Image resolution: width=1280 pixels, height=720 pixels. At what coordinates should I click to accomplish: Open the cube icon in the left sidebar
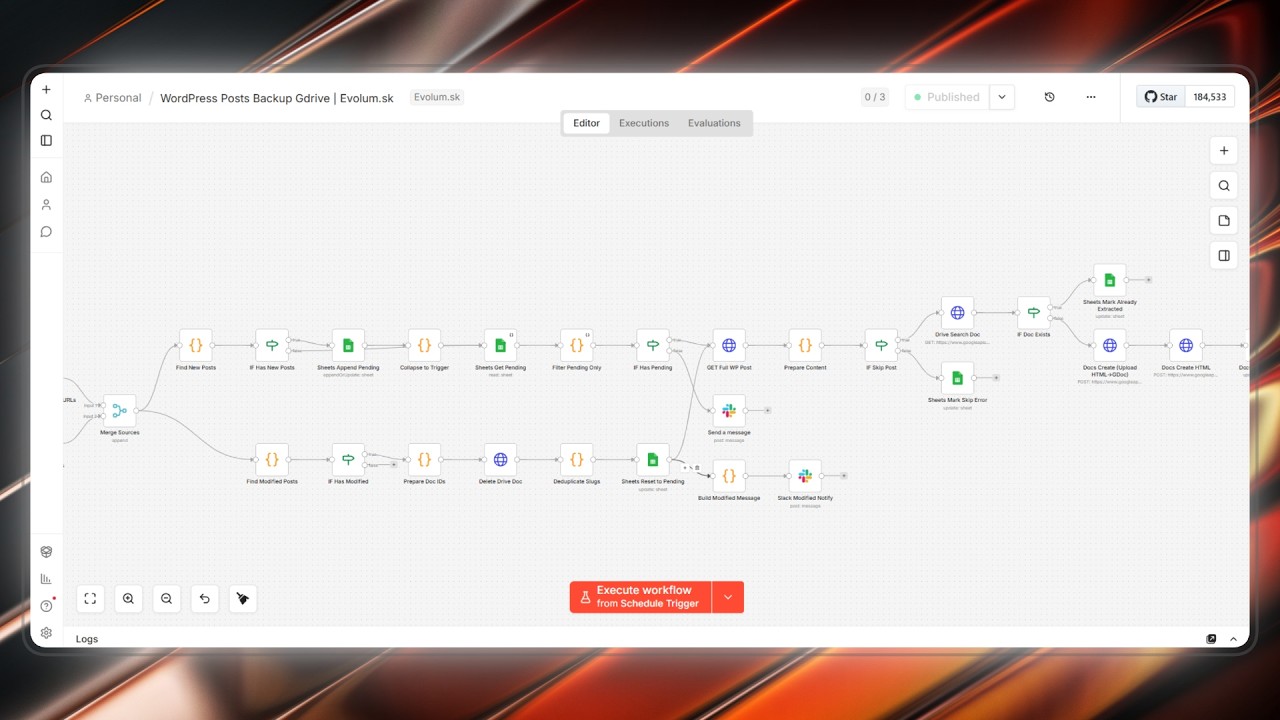pyautogui.click(x=46, y=551)
